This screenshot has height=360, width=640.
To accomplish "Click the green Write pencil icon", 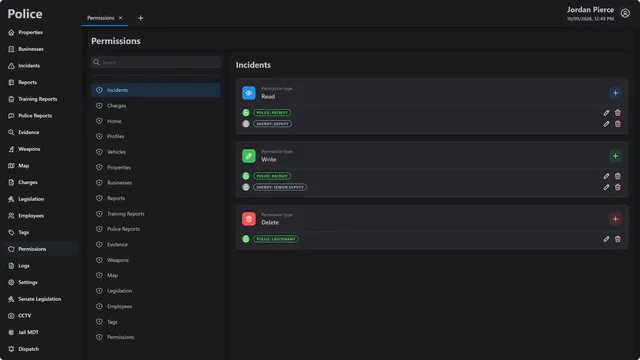I will click(x=249, y=156).
